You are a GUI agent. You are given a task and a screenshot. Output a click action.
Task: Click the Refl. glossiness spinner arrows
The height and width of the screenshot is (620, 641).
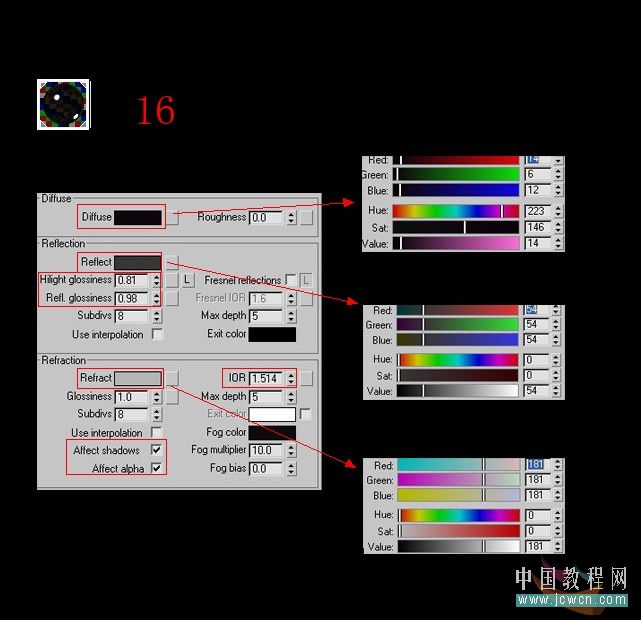[x=157, y=298]
